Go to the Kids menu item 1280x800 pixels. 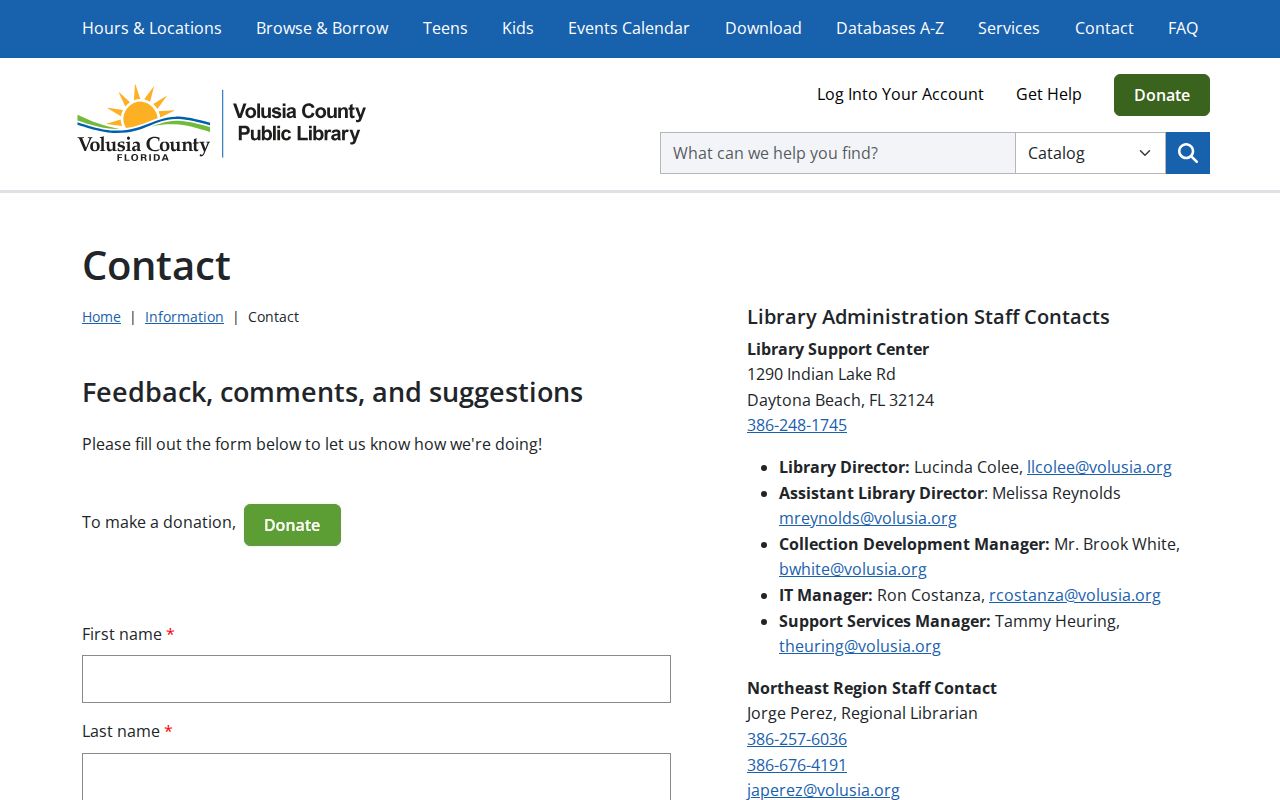[x=518, y=28]
